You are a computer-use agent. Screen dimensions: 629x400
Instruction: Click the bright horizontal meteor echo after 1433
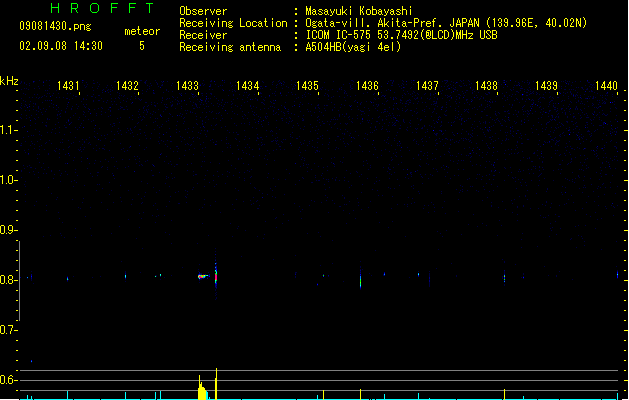(203, 276)
